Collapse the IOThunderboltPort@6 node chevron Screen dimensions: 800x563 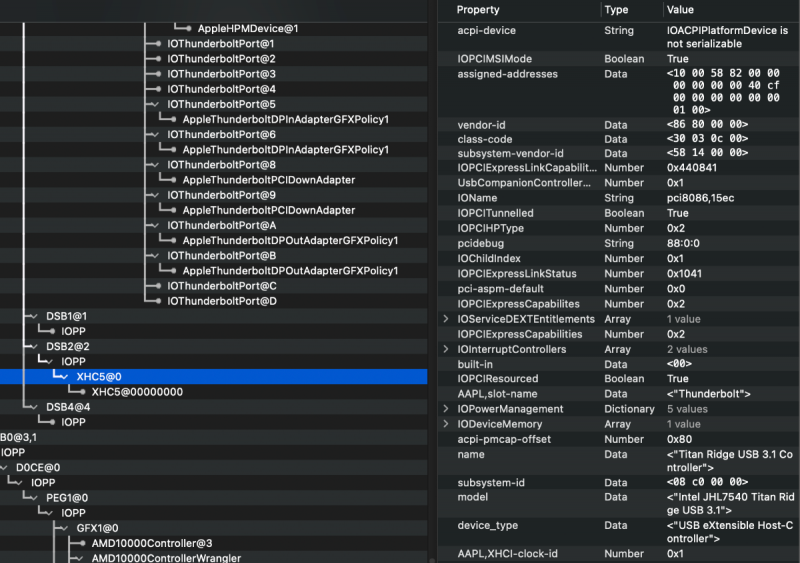click(x=155, y=134)
